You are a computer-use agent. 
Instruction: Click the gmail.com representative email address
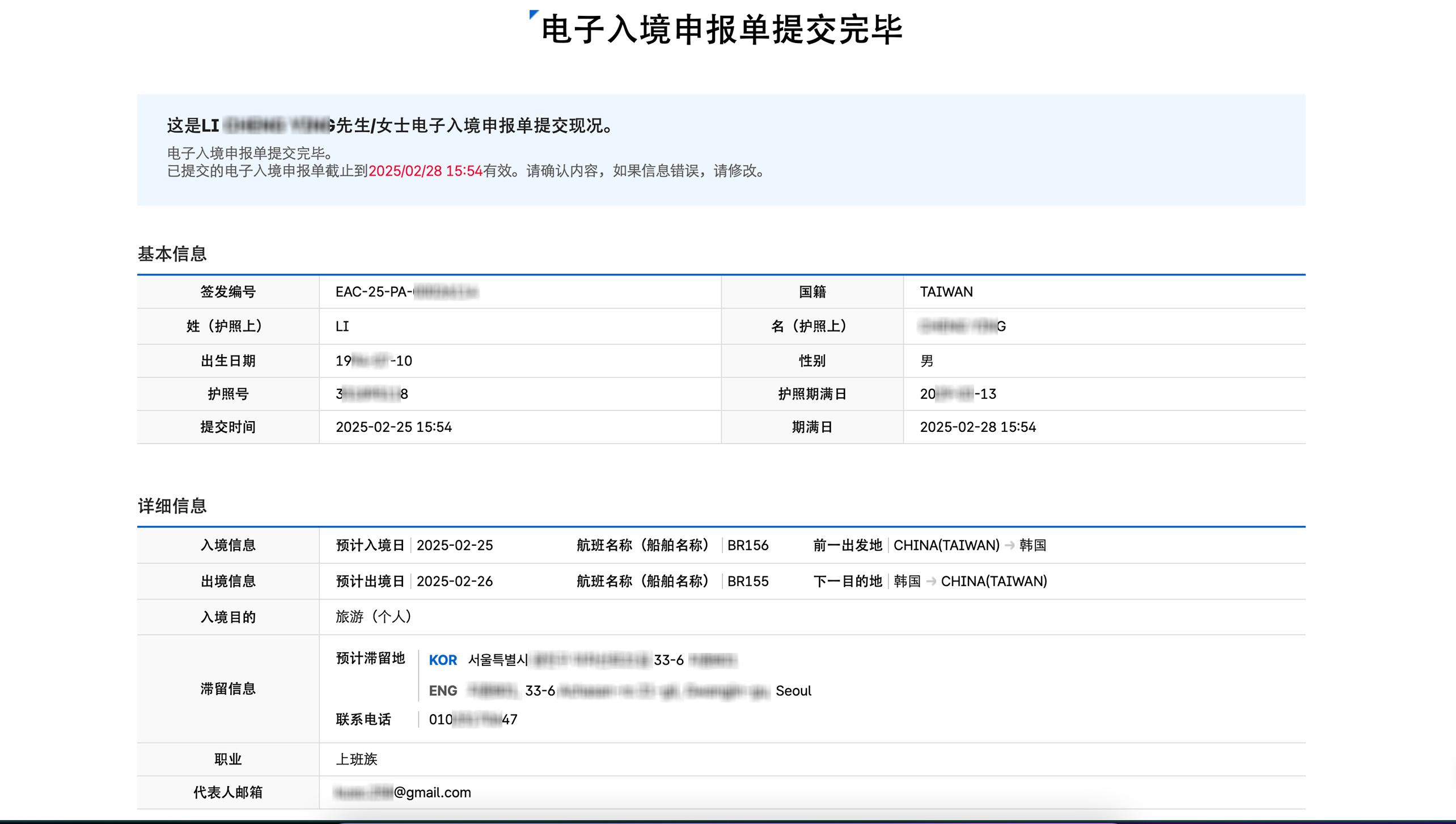tap(403, 792)
